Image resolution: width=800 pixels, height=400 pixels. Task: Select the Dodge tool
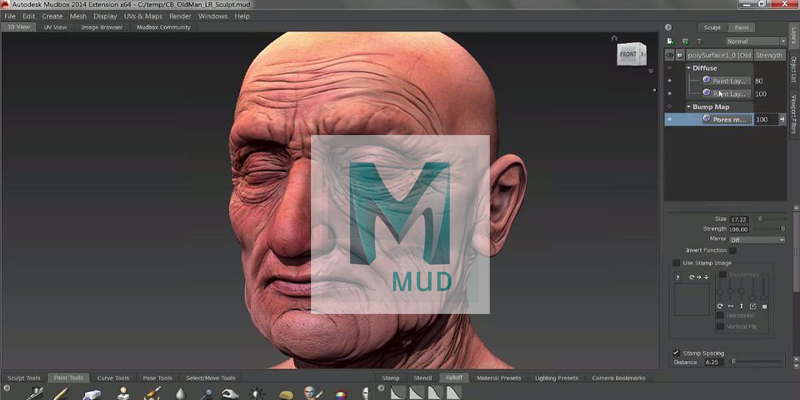tap(206, 394)
